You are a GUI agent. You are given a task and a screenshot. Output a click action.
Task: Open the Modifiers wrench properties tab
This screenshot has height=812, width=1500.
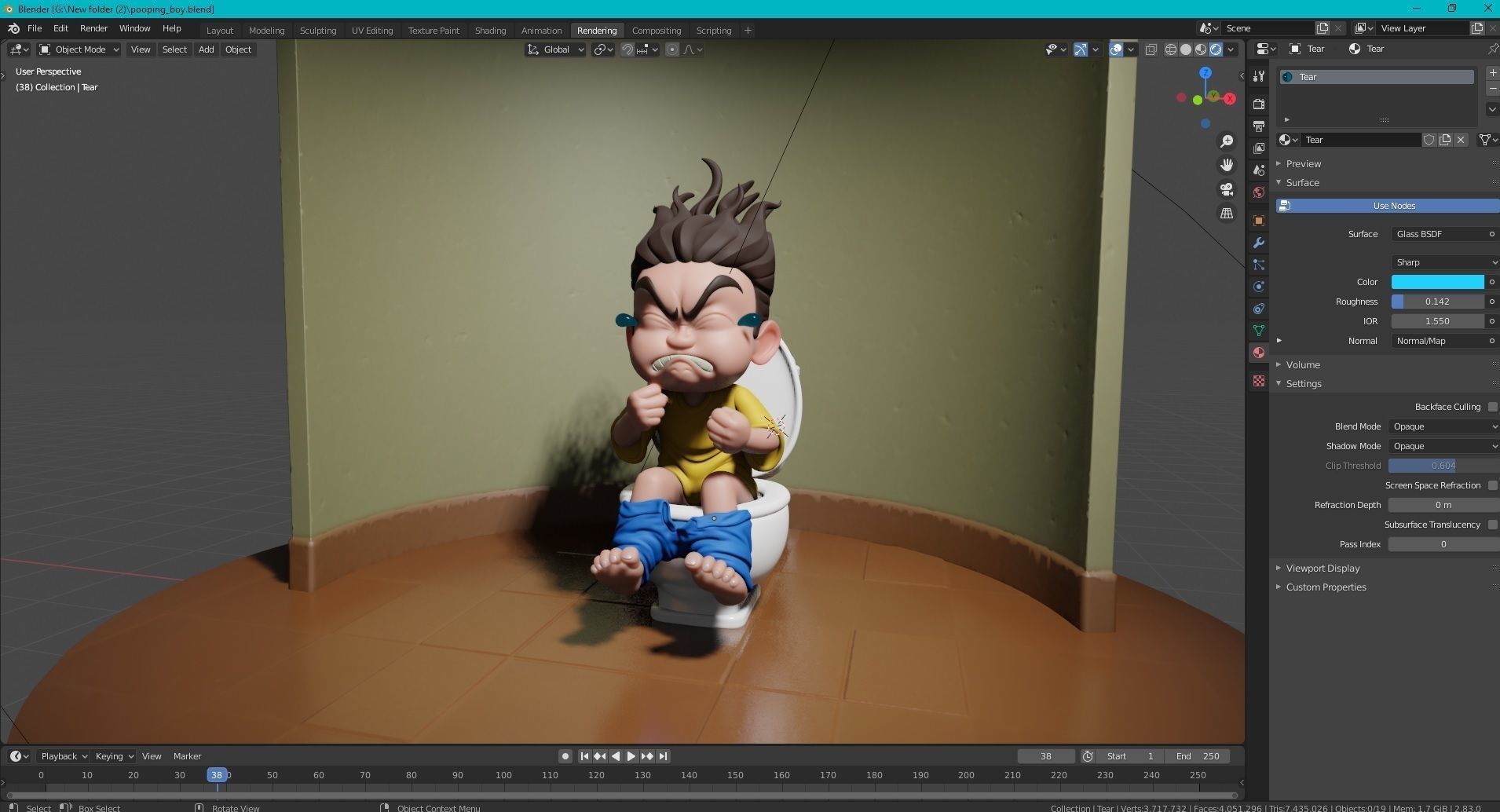coord(1259,243)
